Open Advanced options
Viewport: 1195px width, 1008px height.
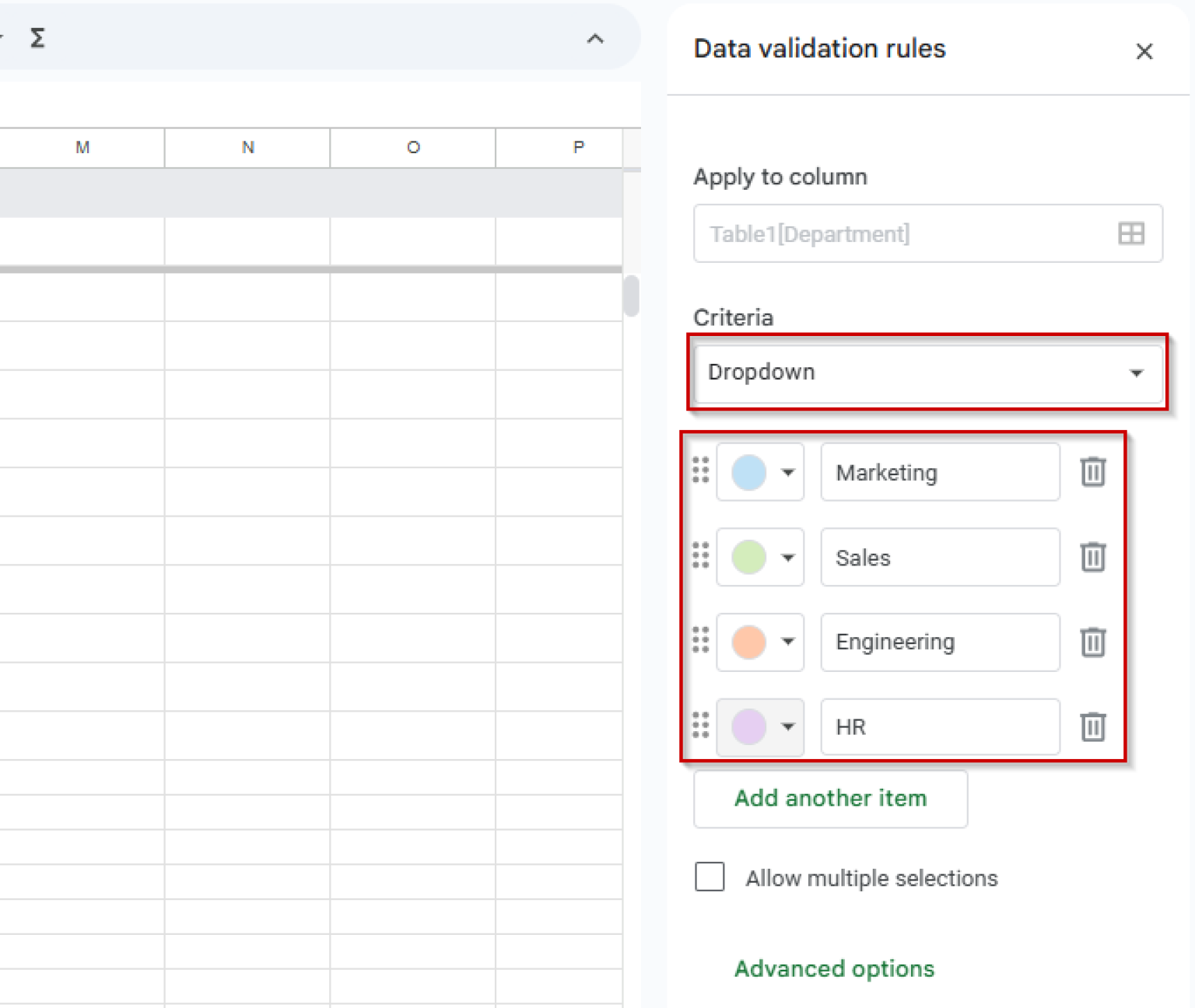point(833,968)
